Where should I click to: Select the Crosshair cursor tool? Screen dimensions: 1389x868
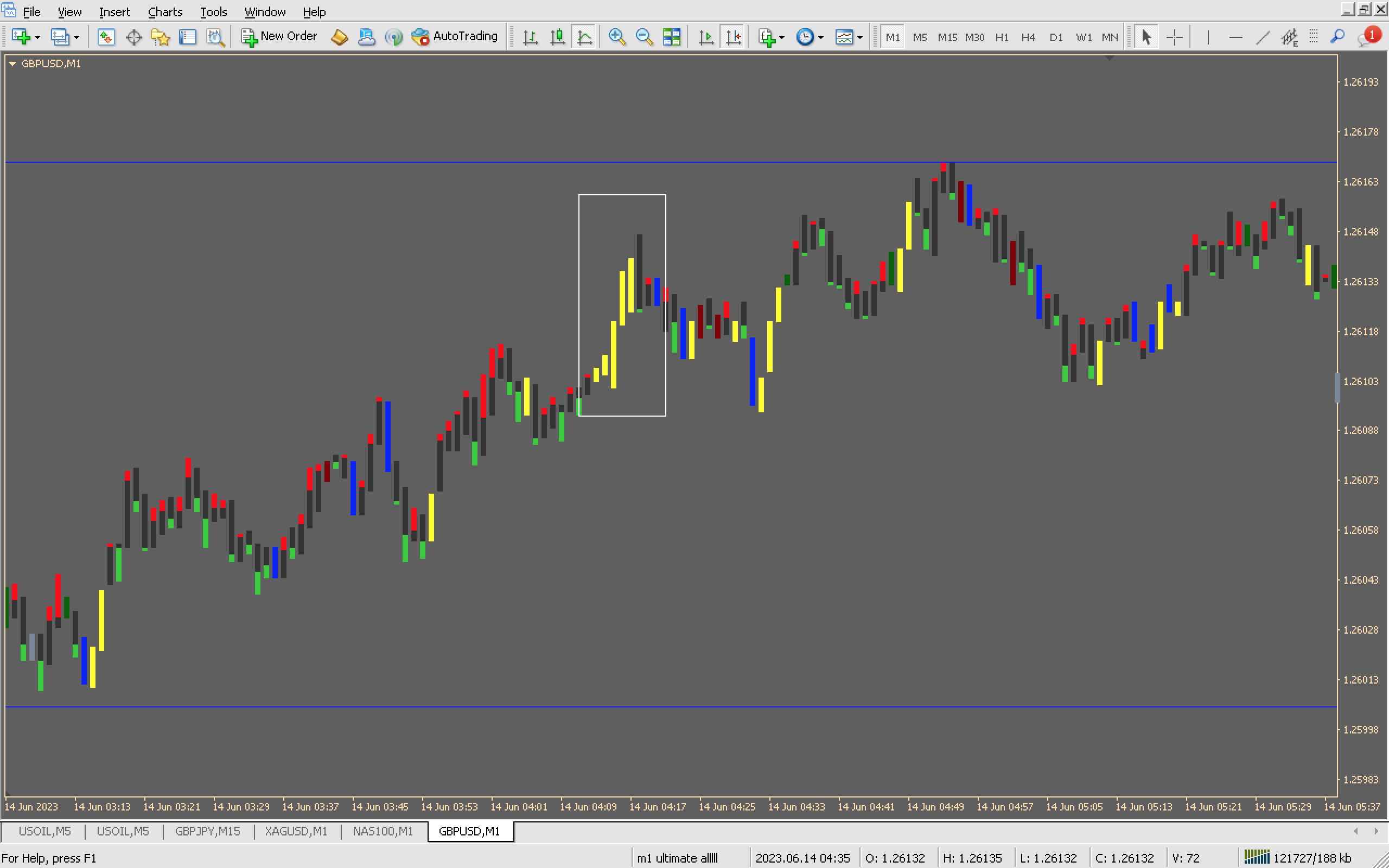pos(1174,37)
